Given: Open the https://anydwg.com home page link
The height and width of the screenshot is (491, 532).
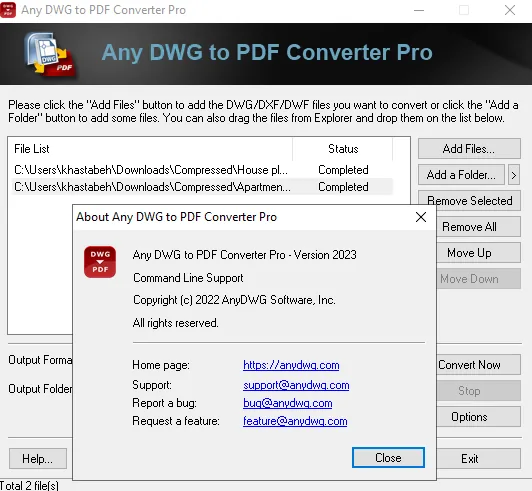Looking at the screenshot, I should (x=291, y=365).
